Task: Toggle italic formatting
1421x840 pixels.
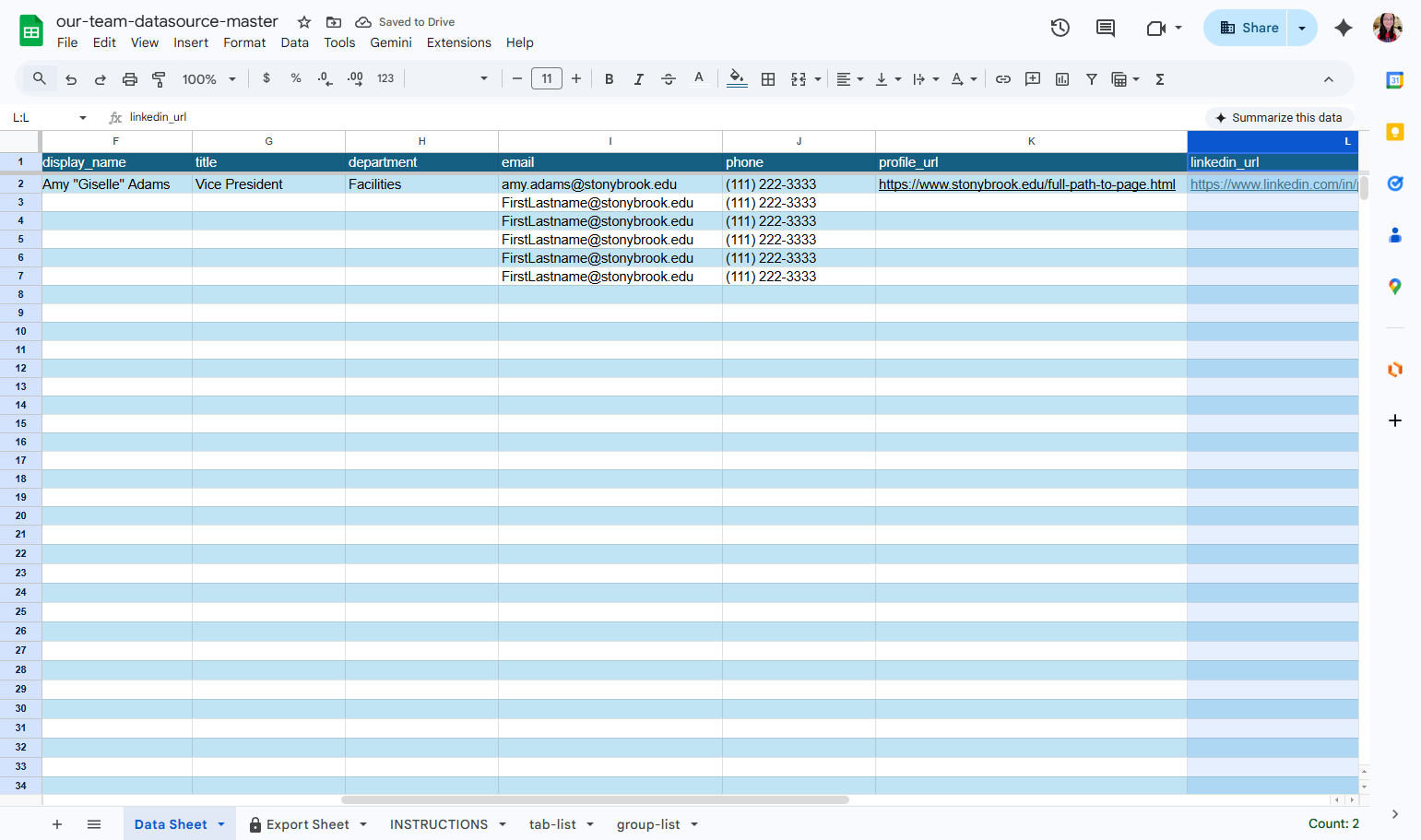Action: pos(639,79)
